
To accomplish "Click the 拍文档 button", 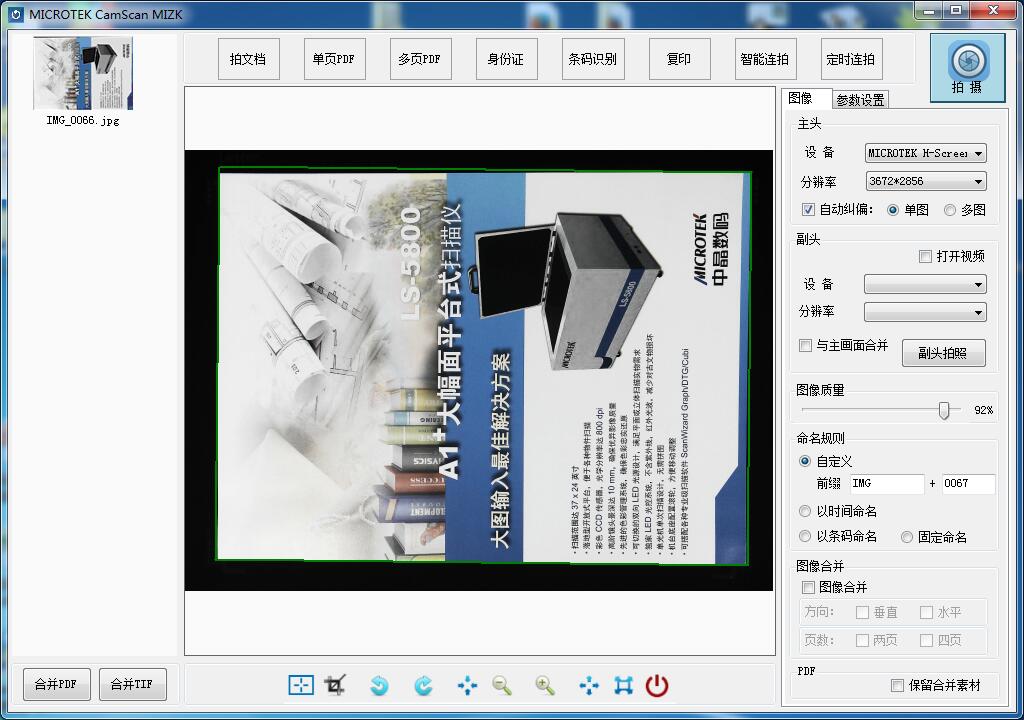I will 248,59.
